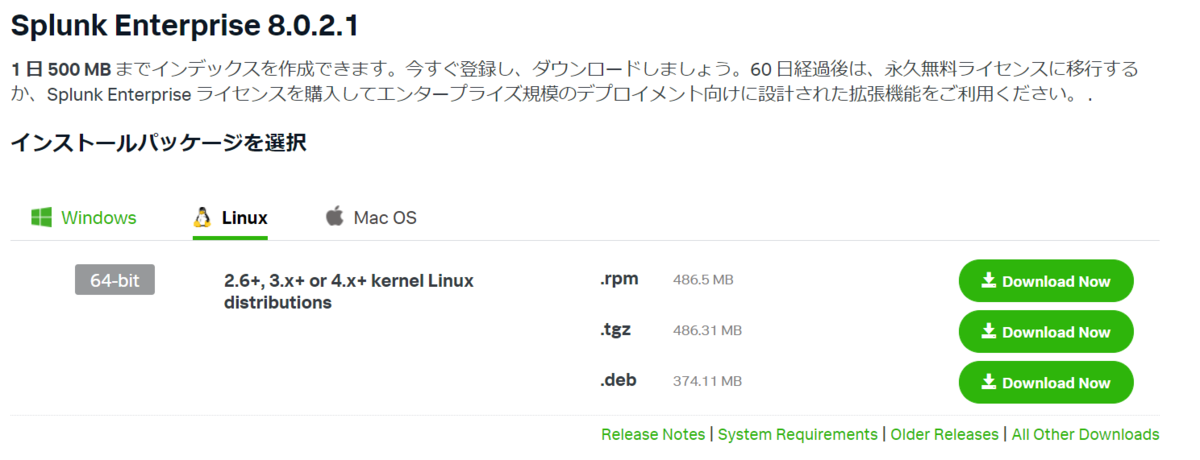
Task: Click the .deb file type label
Action: click(618, 379)
